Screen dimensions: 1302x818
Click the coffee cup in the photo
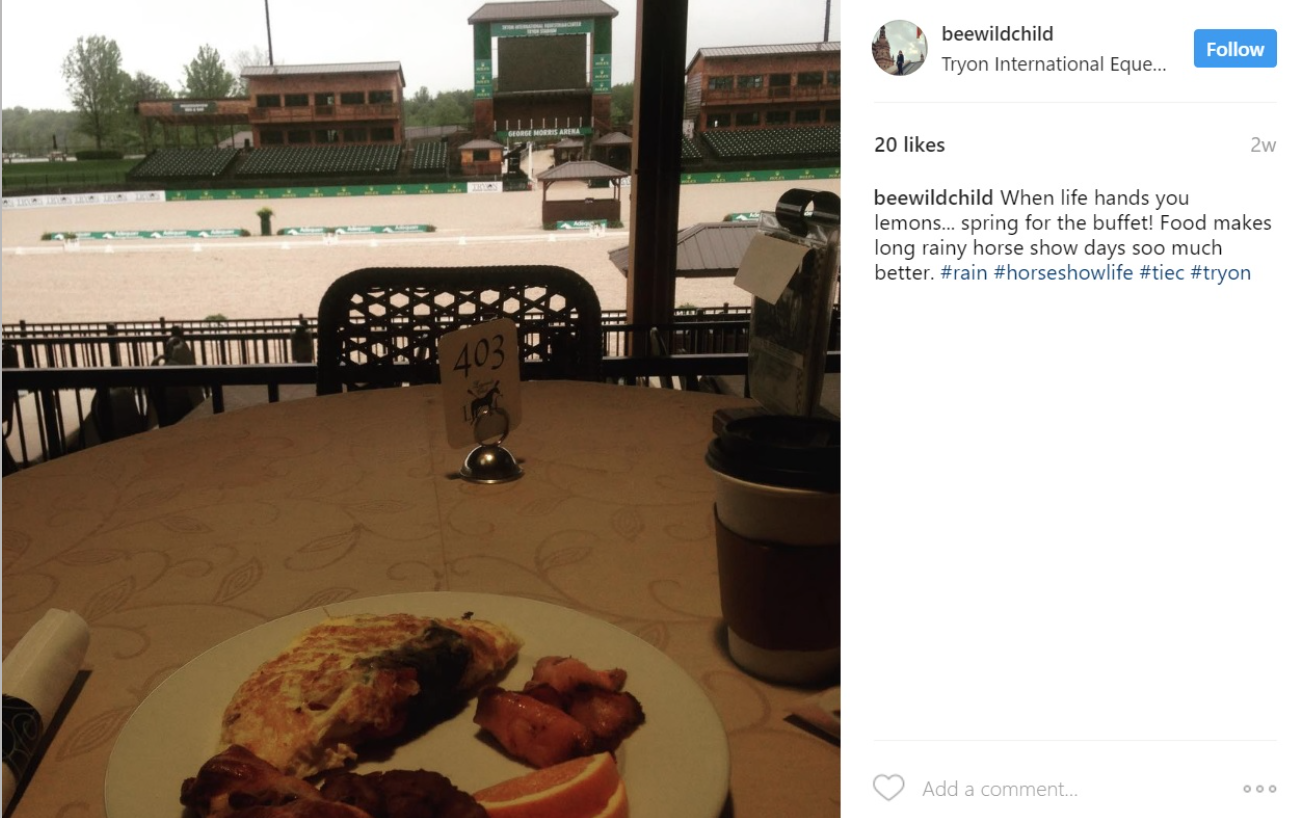[775, 545]
